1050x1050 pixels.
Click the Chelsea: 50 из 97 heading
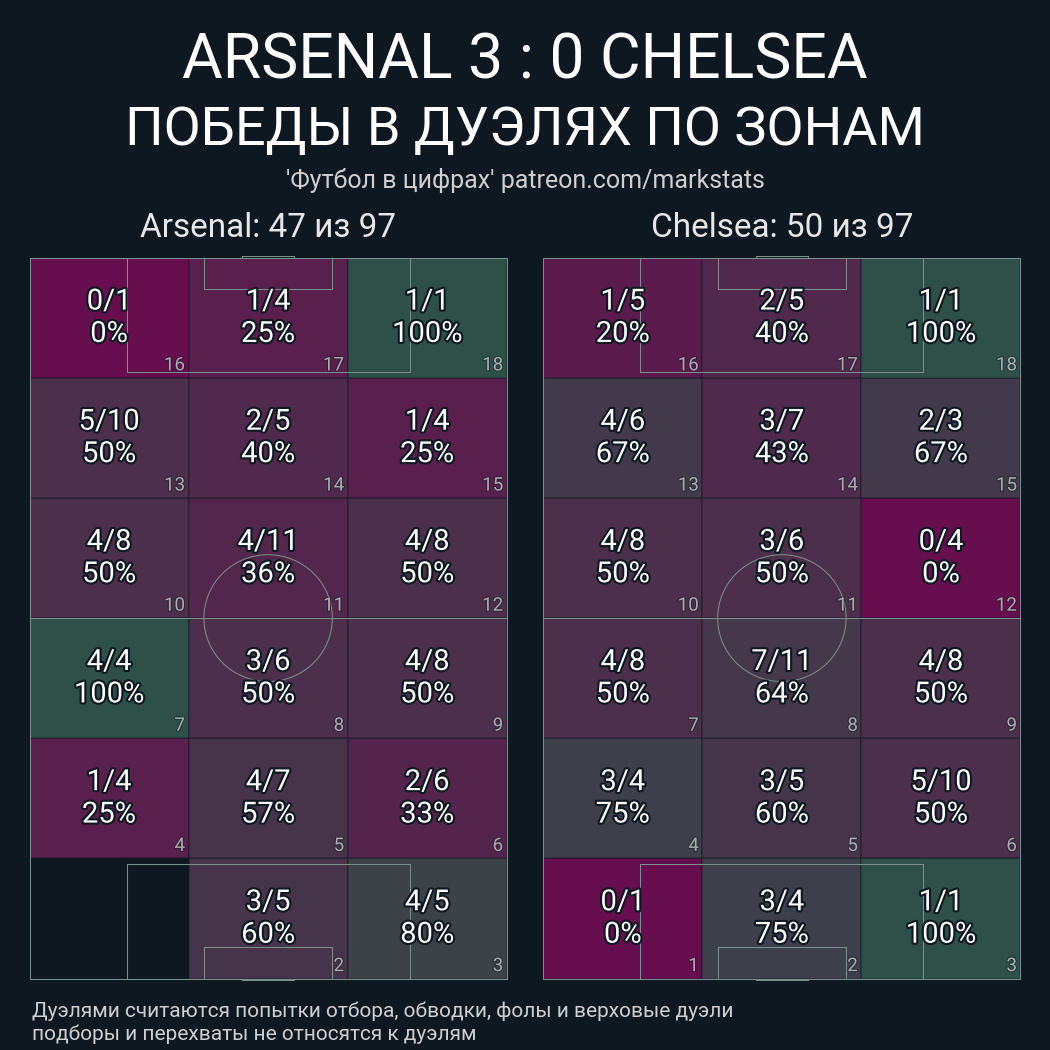781,226
